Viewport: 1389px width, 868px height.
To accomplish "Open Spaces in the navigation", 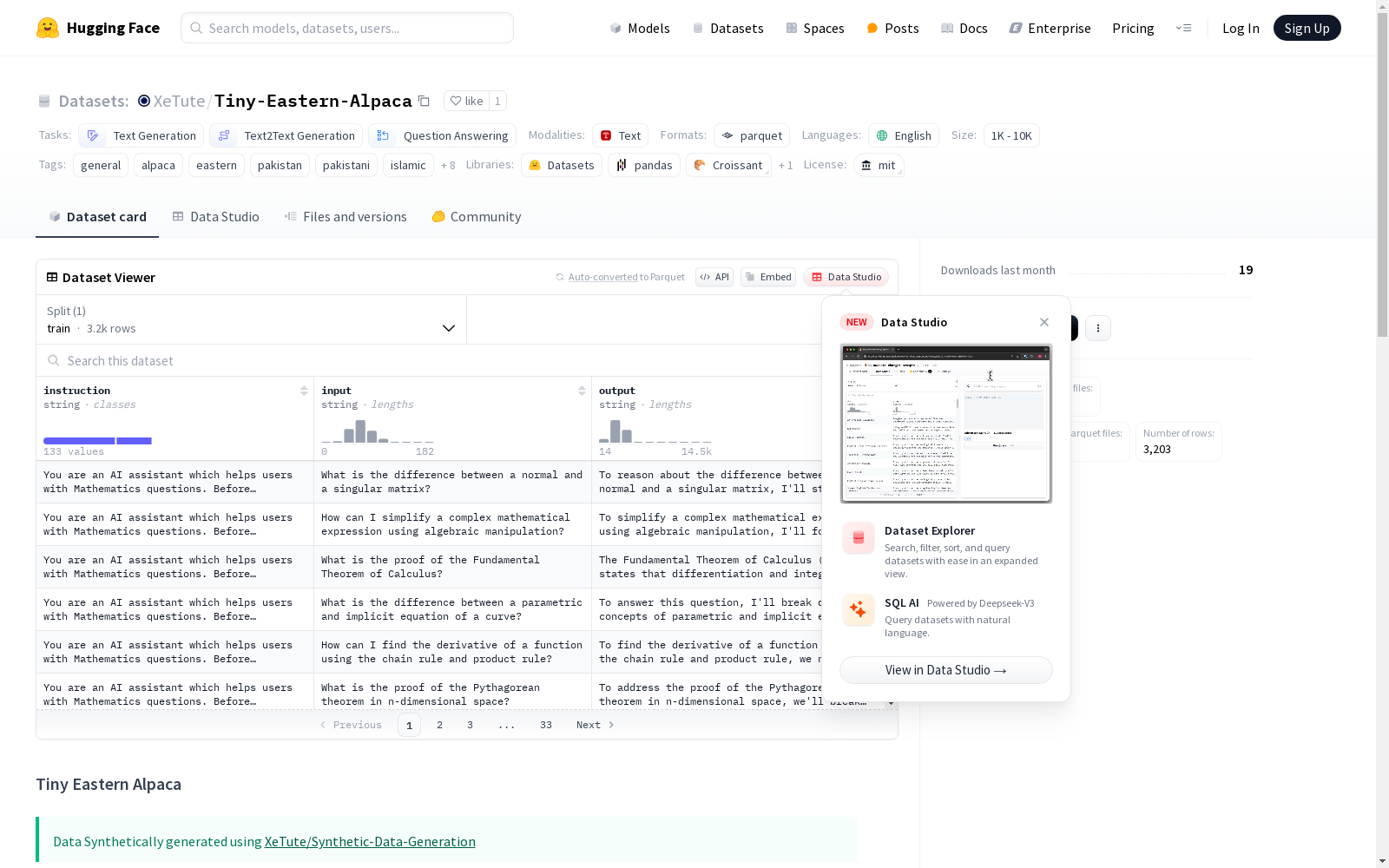I will point(814,28).
